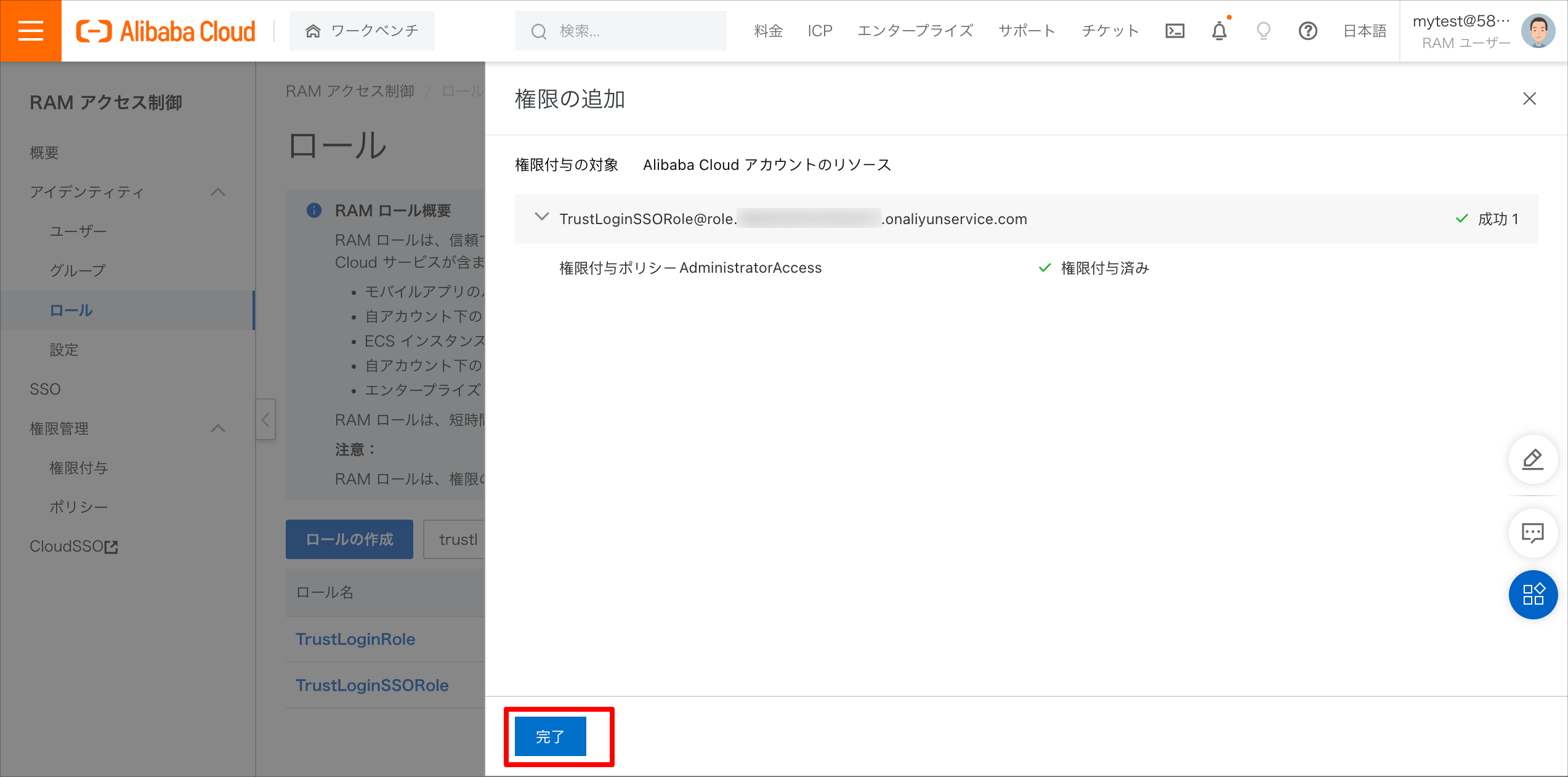
Task: Open ユーザー in sidebar
Action: point(78,231)
